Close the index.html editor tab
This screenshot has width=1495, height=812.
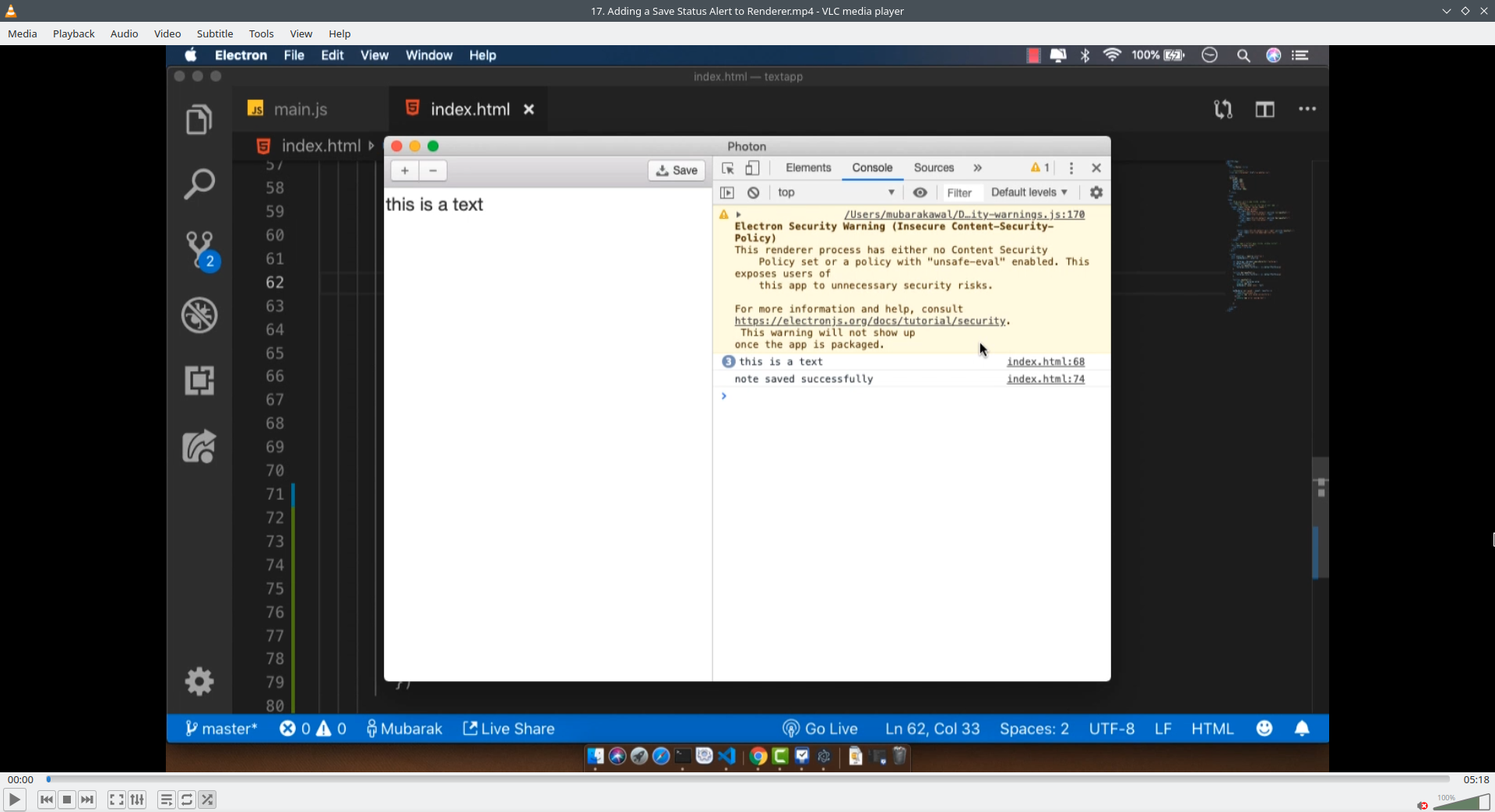click(x=529, y=109)
